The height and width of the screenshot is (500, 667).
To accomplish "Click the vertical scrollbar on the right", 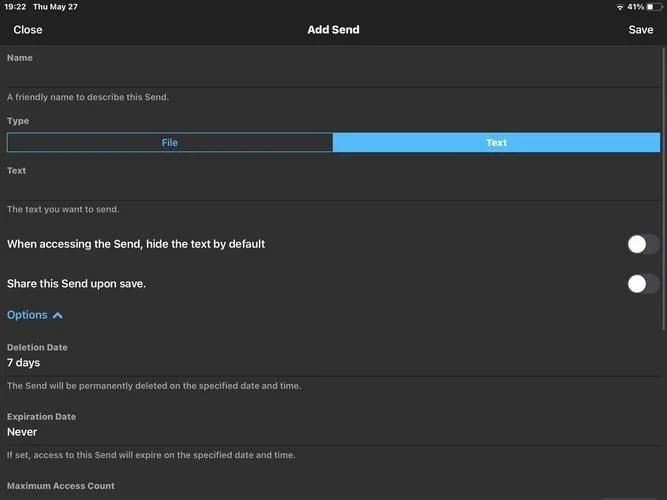I will click(664, 189).
